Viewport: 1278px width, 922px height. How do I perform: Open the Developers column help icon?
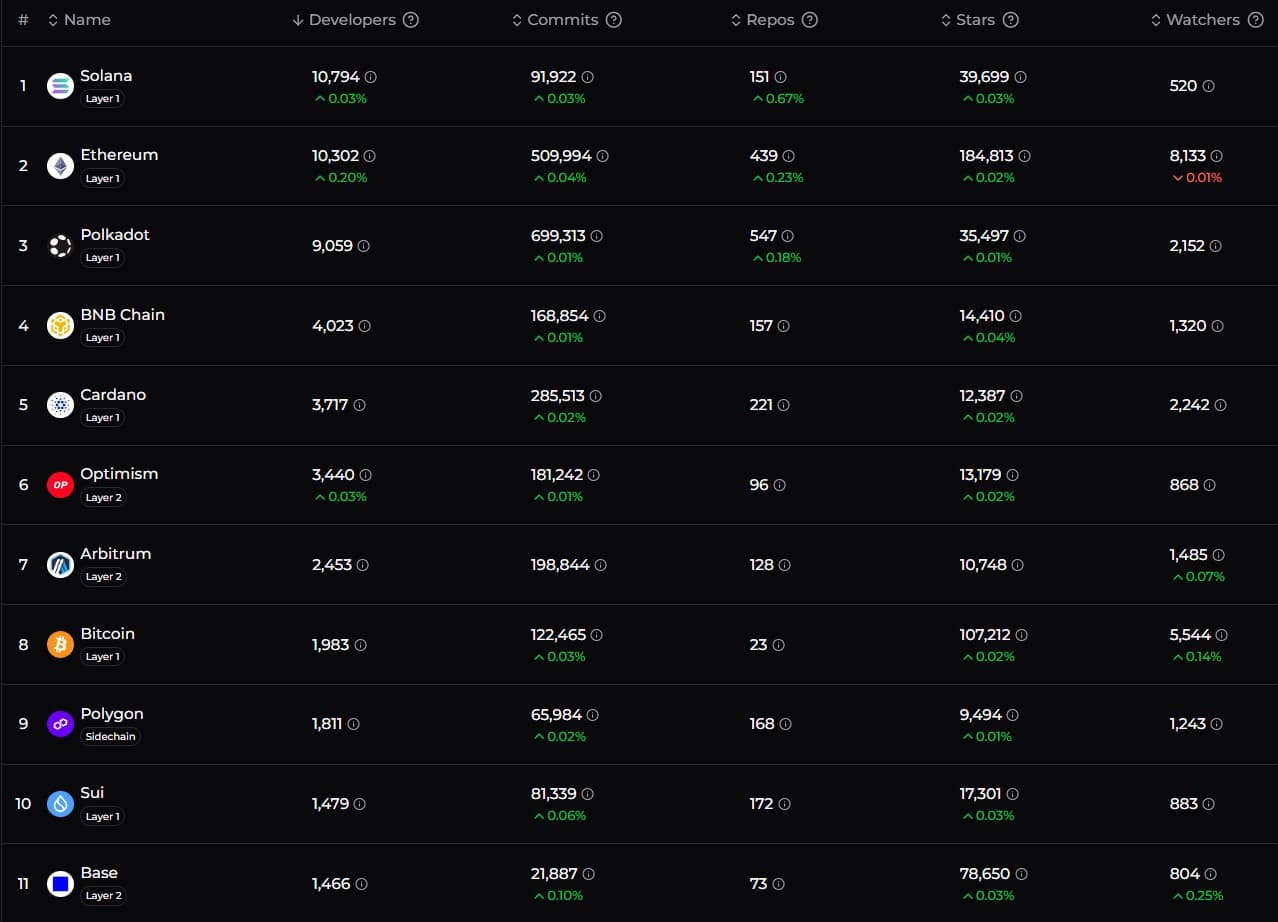pos(411,20)
